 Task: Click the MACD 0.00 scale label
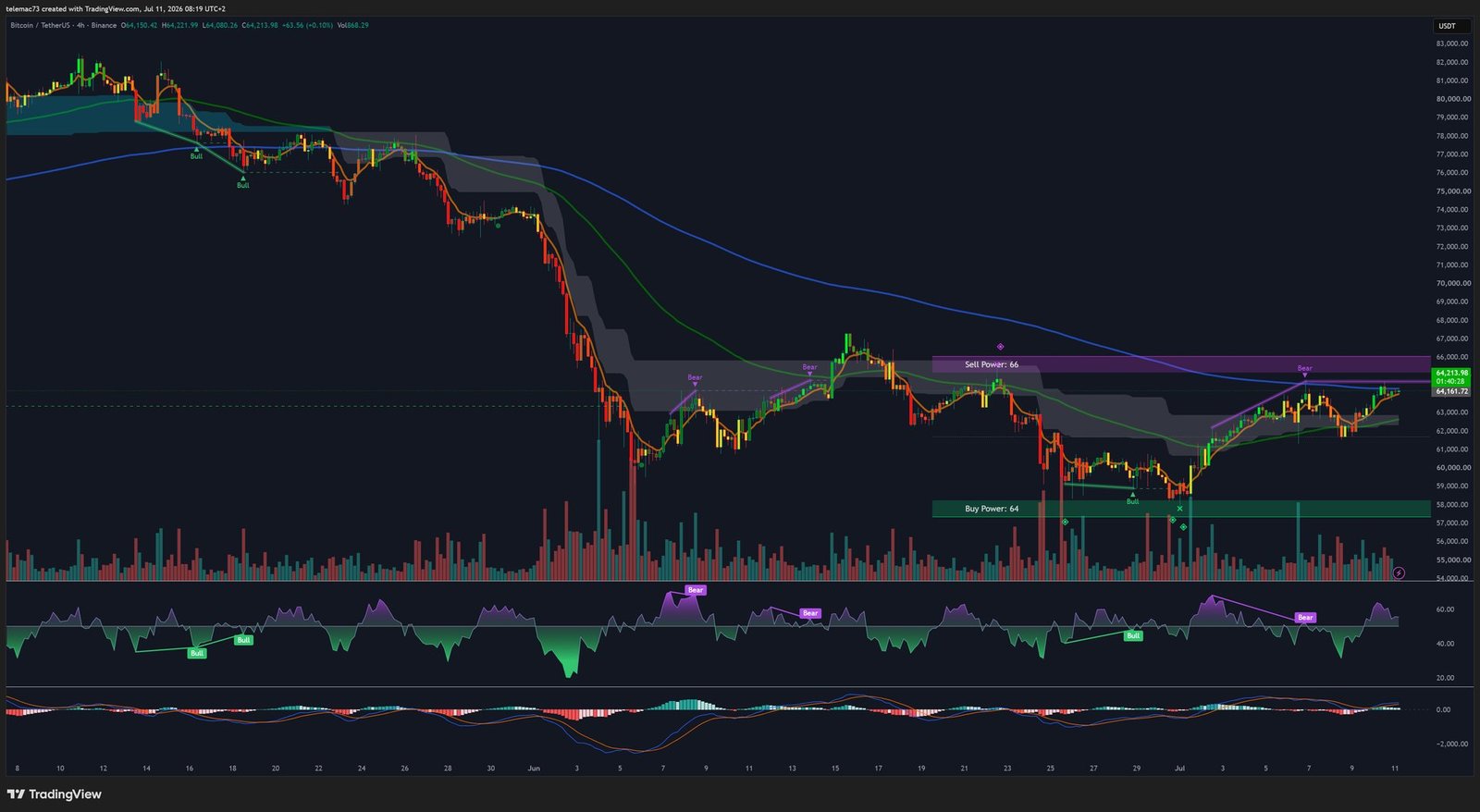coord(1443,710)
